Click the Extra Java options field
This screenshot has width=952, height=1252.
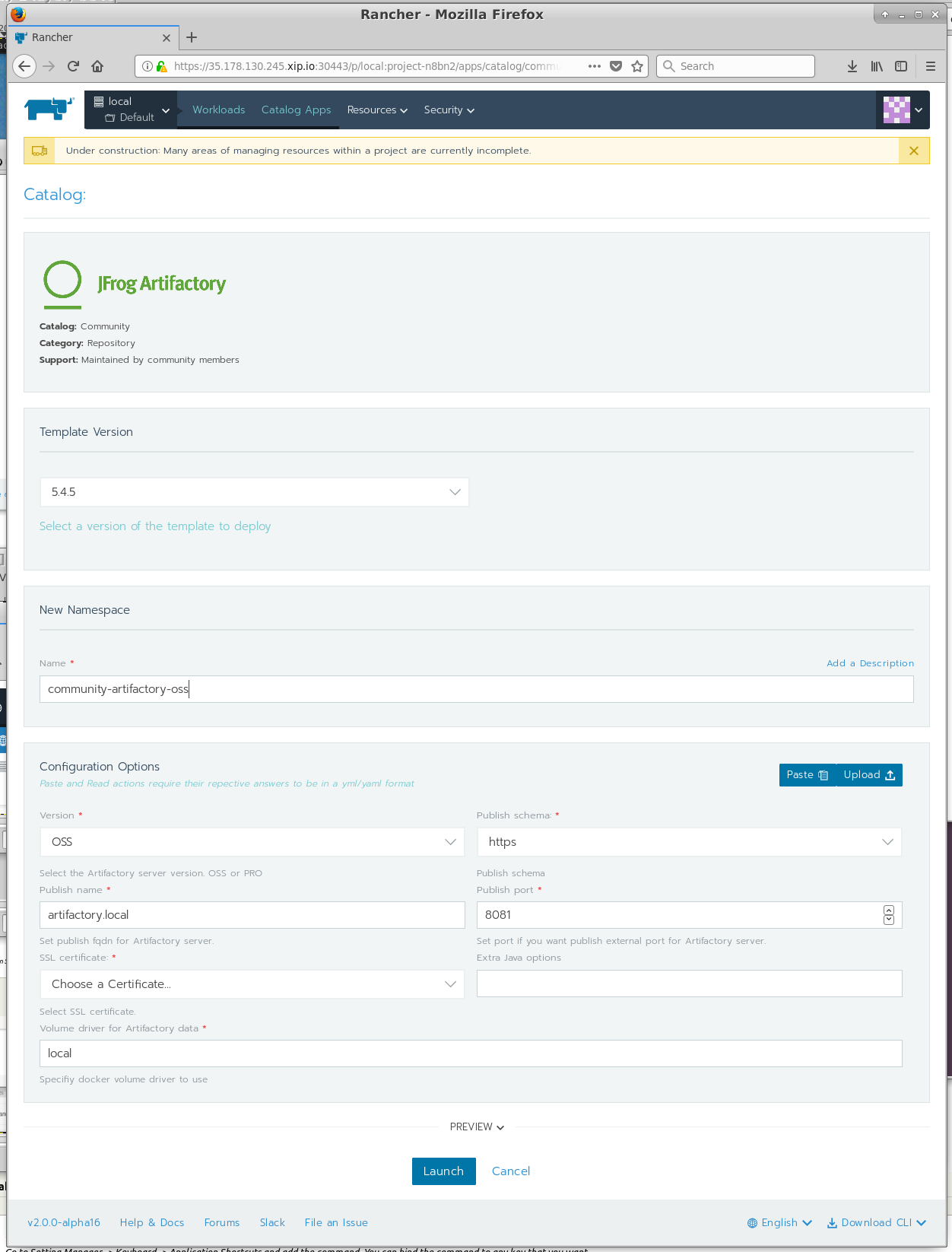pyautogui.click(x=689, y=983)
